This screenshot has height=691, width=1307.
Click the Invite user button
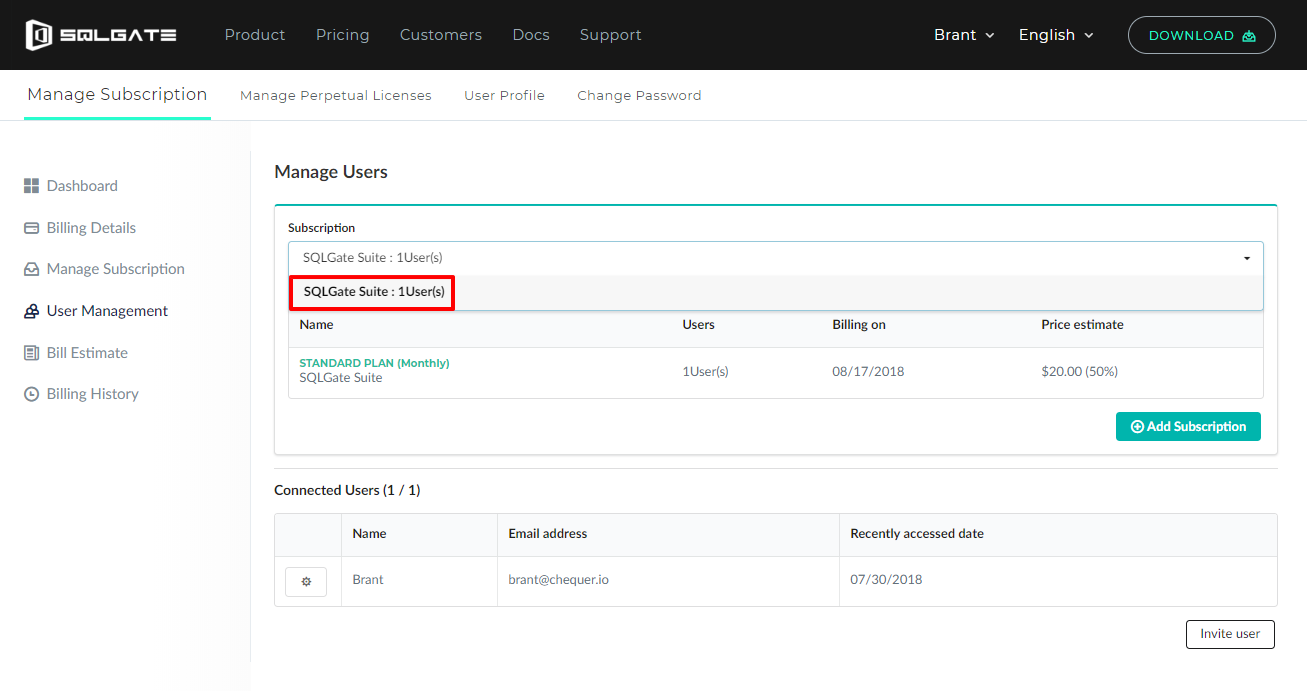point(1230,634)
